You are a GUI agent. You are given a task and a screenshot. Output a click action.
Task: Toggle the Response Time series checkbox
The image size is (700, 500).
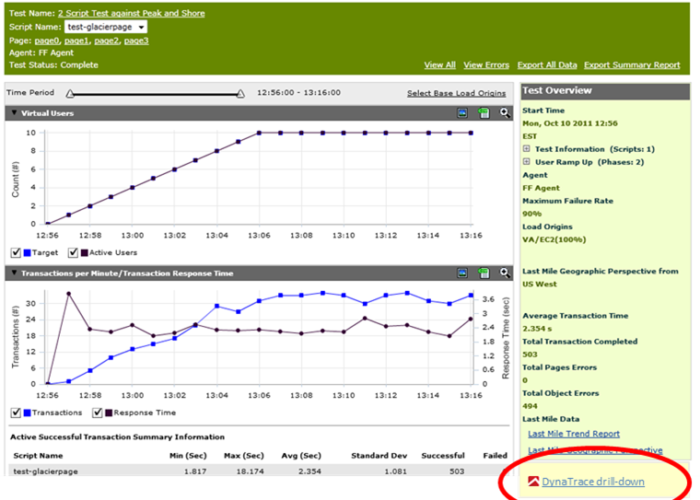point(97,412)
